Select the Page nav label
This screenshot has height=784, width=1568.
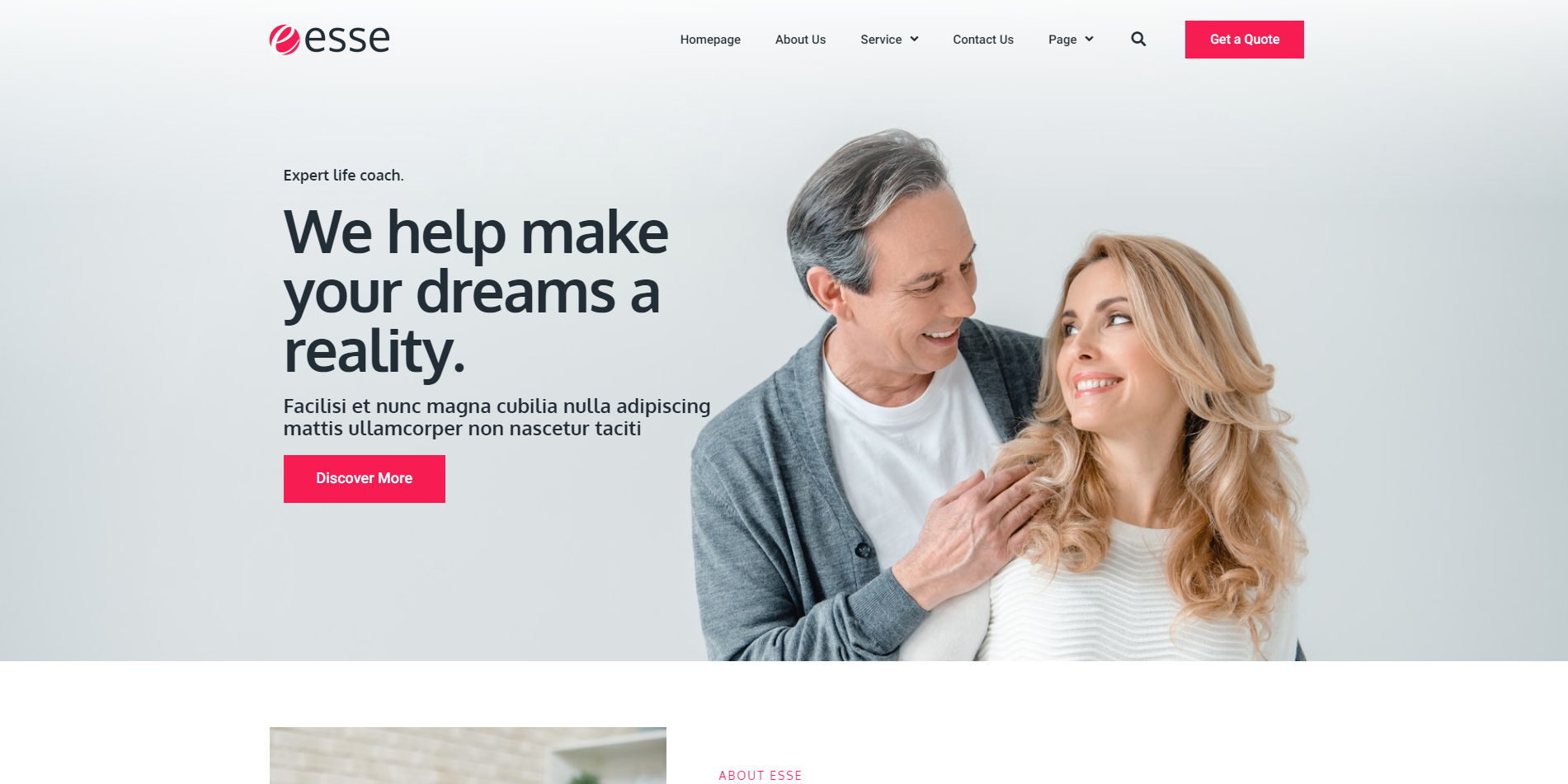point(1062,40)
